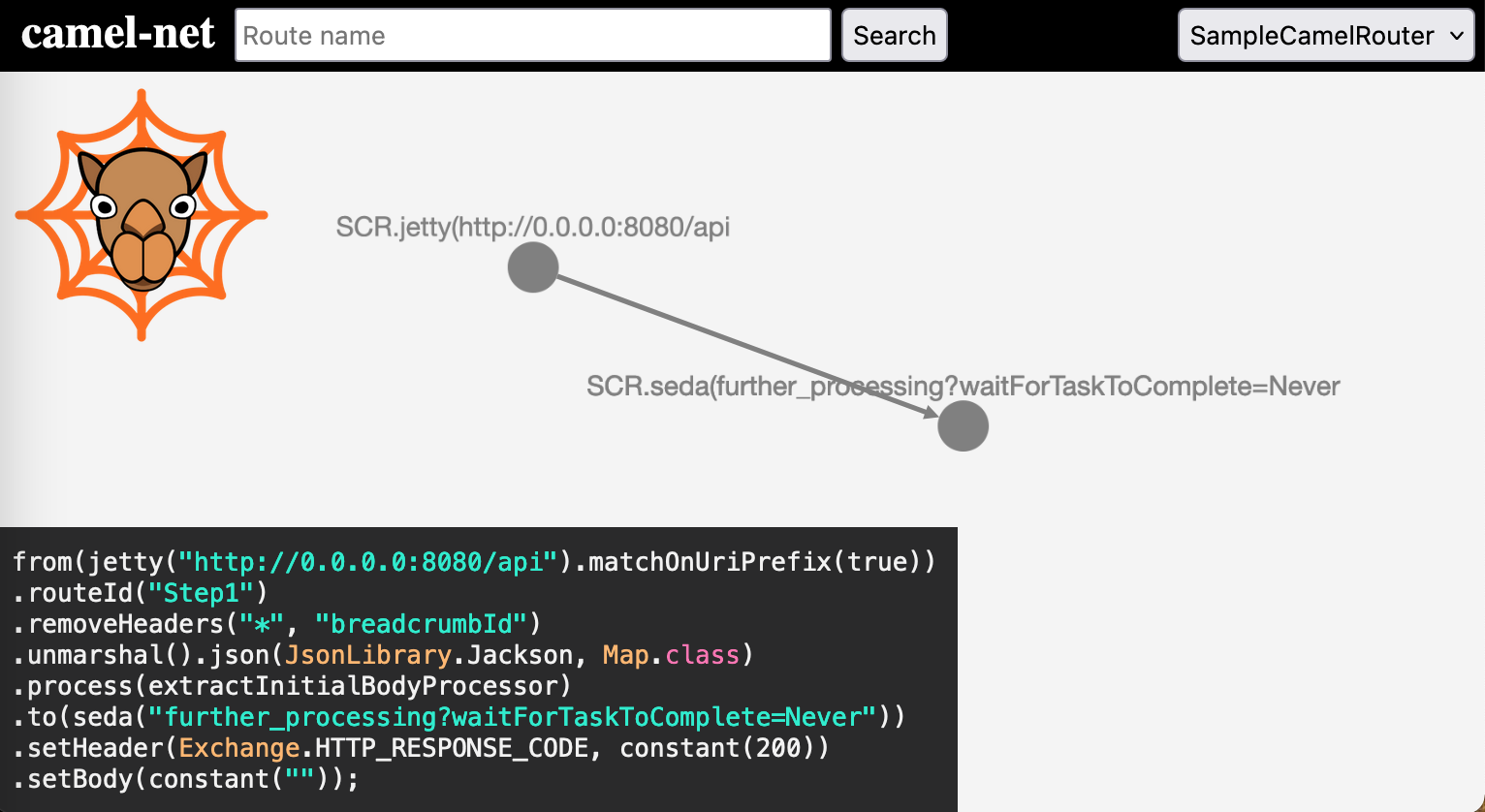Viewport: 1485px width, 812px height.
Task: Click the removeHeaders code line
Action: (276, 624)
